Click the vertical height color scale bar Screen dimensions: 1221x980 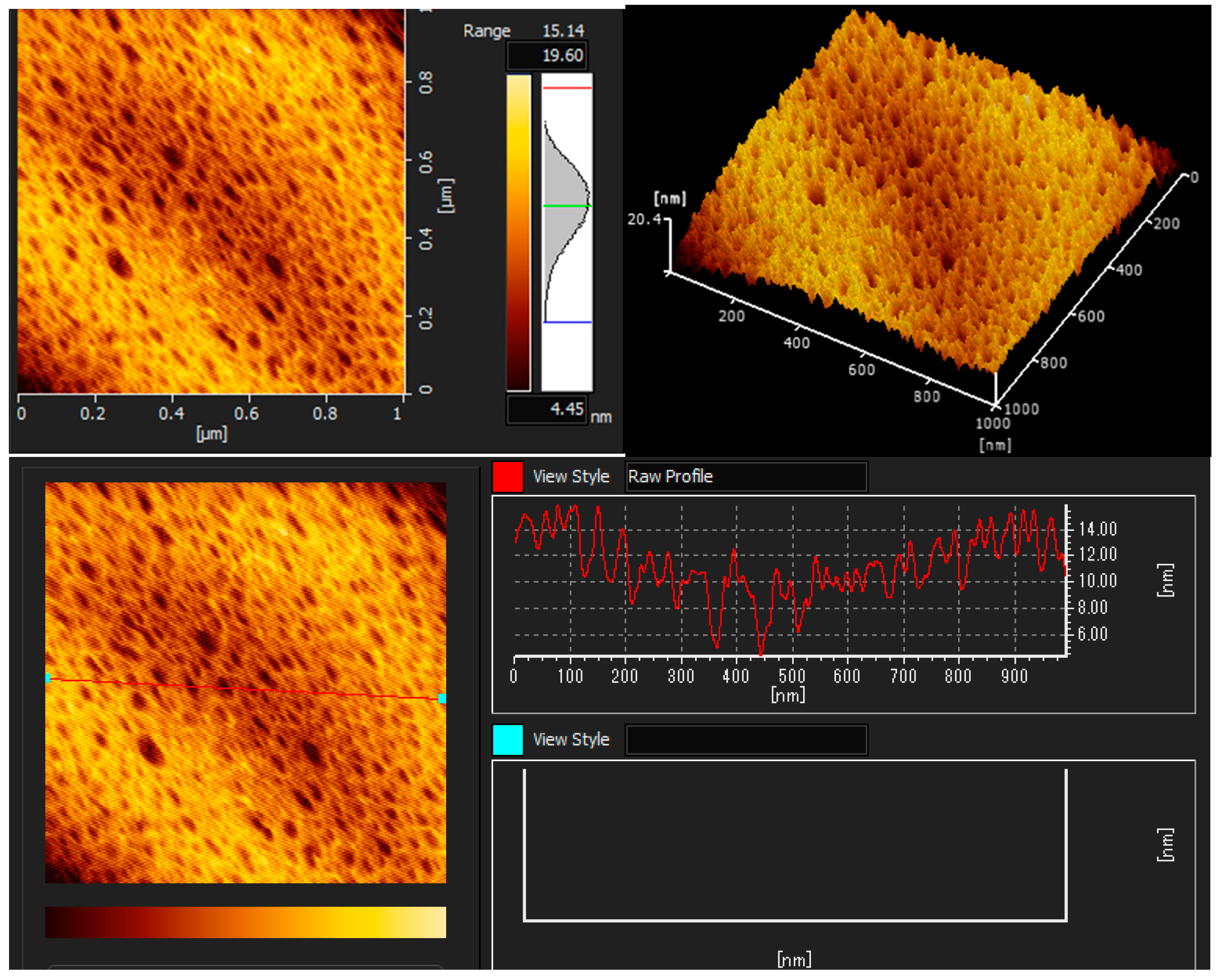518,232
